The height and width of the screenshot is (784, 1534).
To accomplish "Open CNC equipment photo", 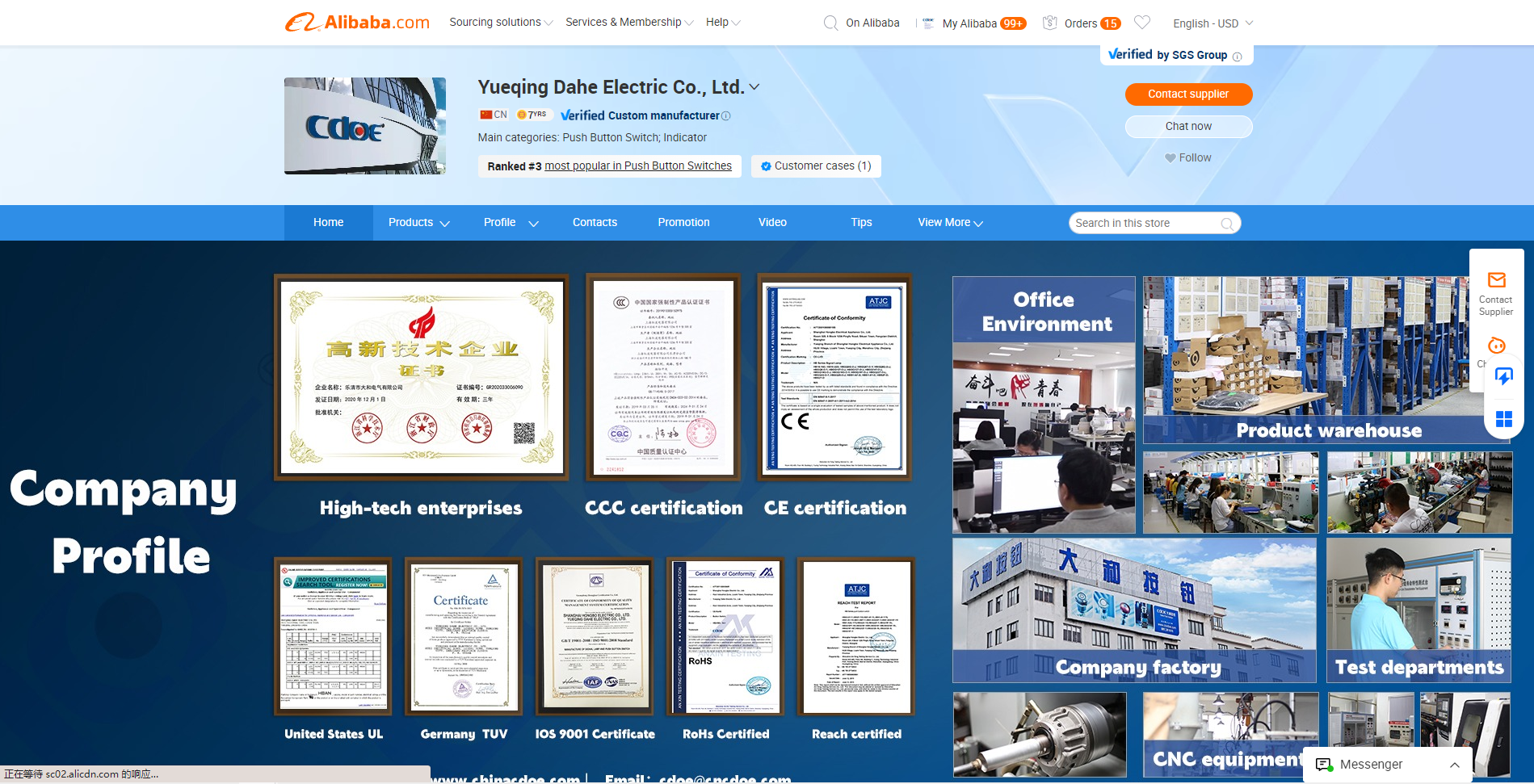I will point(1230,735).
